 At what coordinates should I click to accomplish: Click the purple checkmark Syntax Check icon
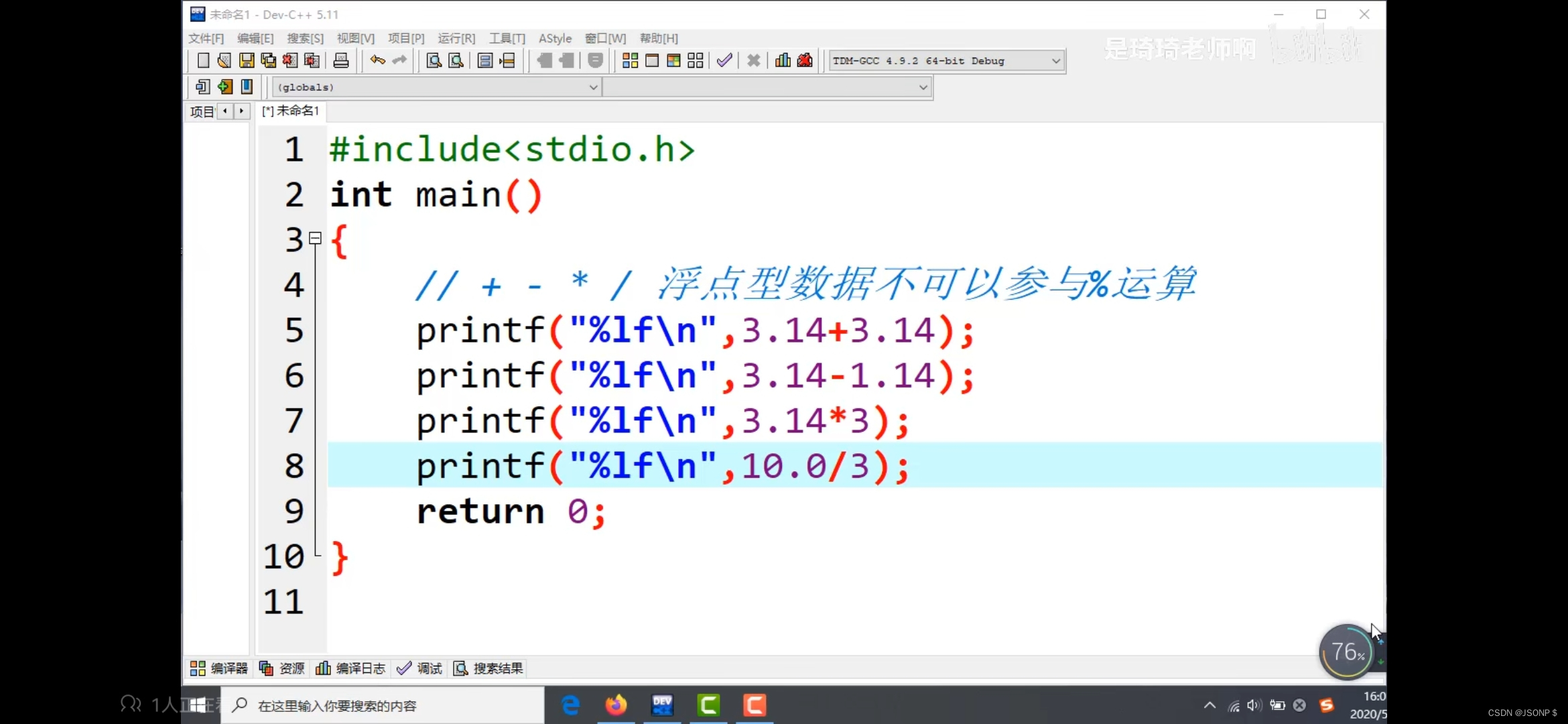724,61
